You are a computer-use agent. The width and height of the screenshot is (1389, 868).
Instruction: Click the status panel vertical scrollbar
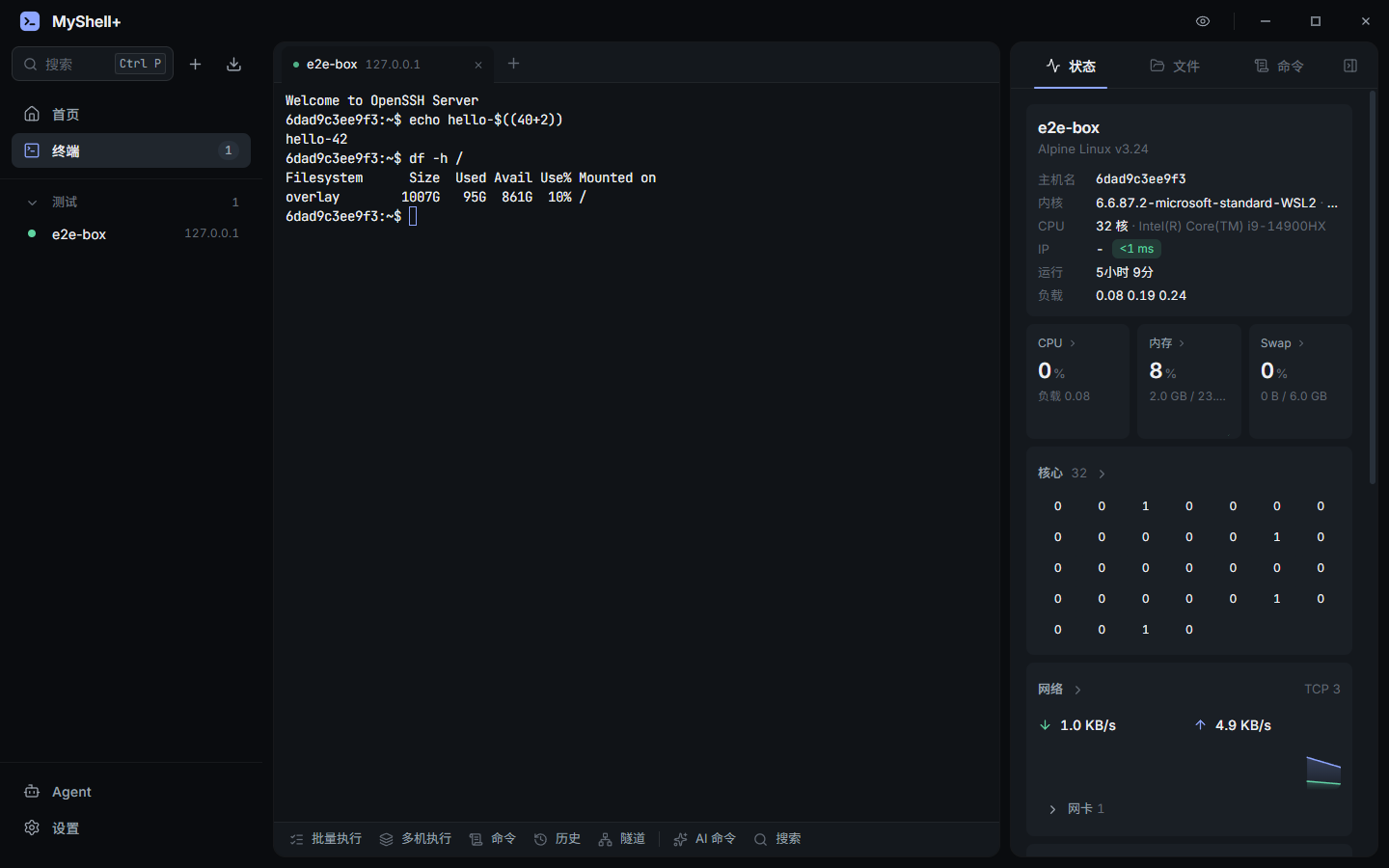pyautogui.click(x=1373, y=287)
